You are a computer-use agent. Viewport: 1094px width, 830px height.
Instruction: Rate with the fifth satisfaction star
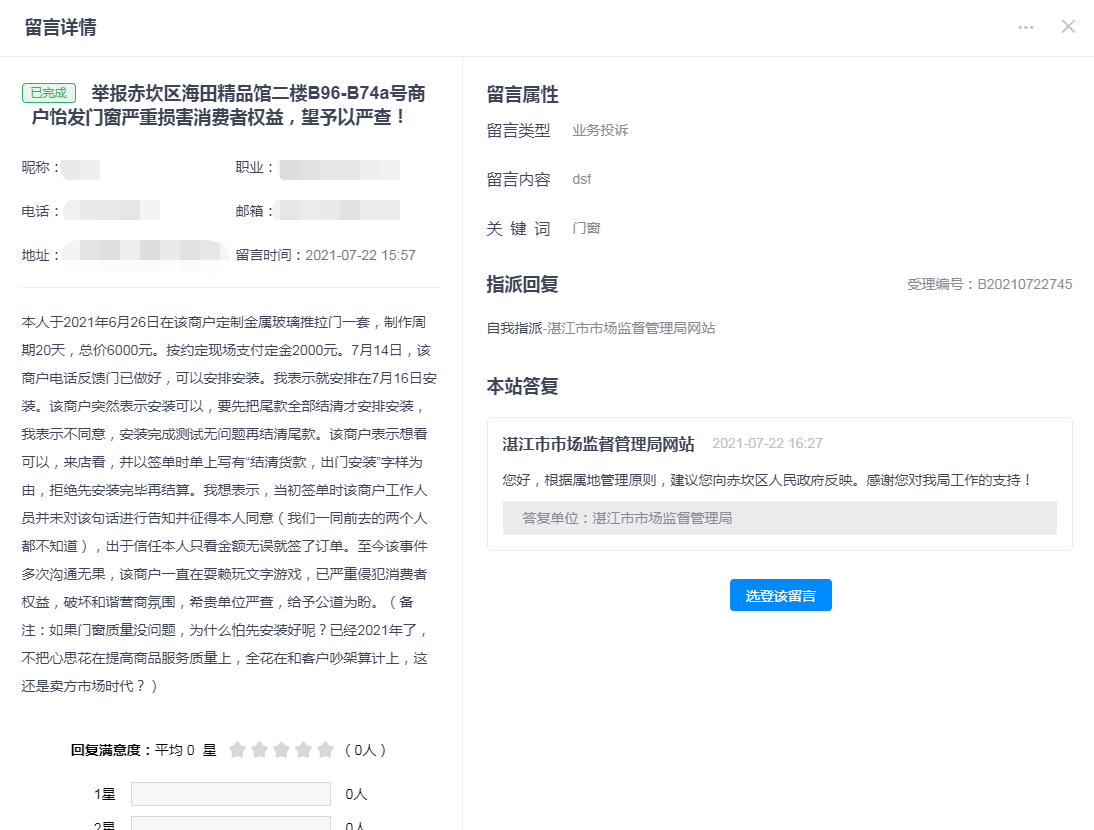pos(325,750)
